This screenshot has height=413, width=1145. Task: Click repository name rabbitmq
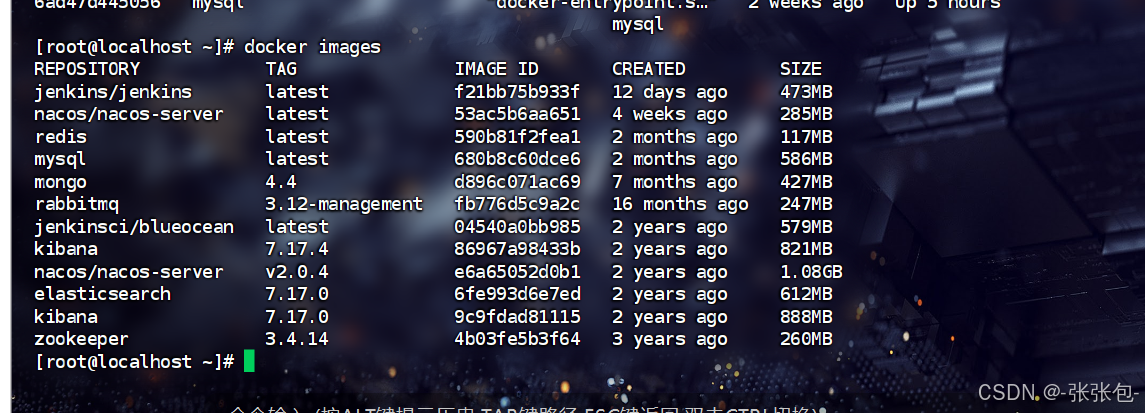pyautogui.click(x=77, y=204)
